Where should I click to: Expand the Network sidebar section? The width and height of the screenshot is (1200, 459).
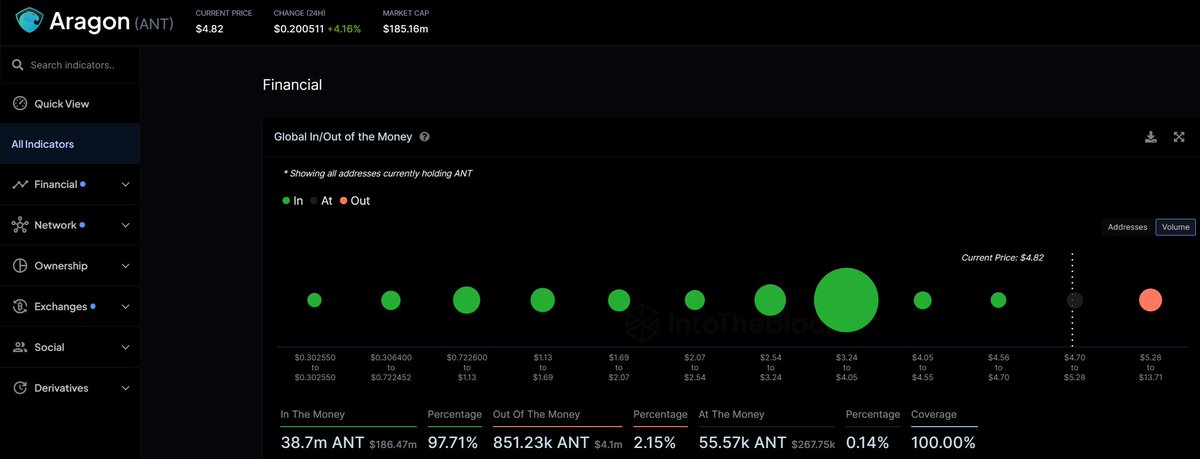tap(125, 225)
